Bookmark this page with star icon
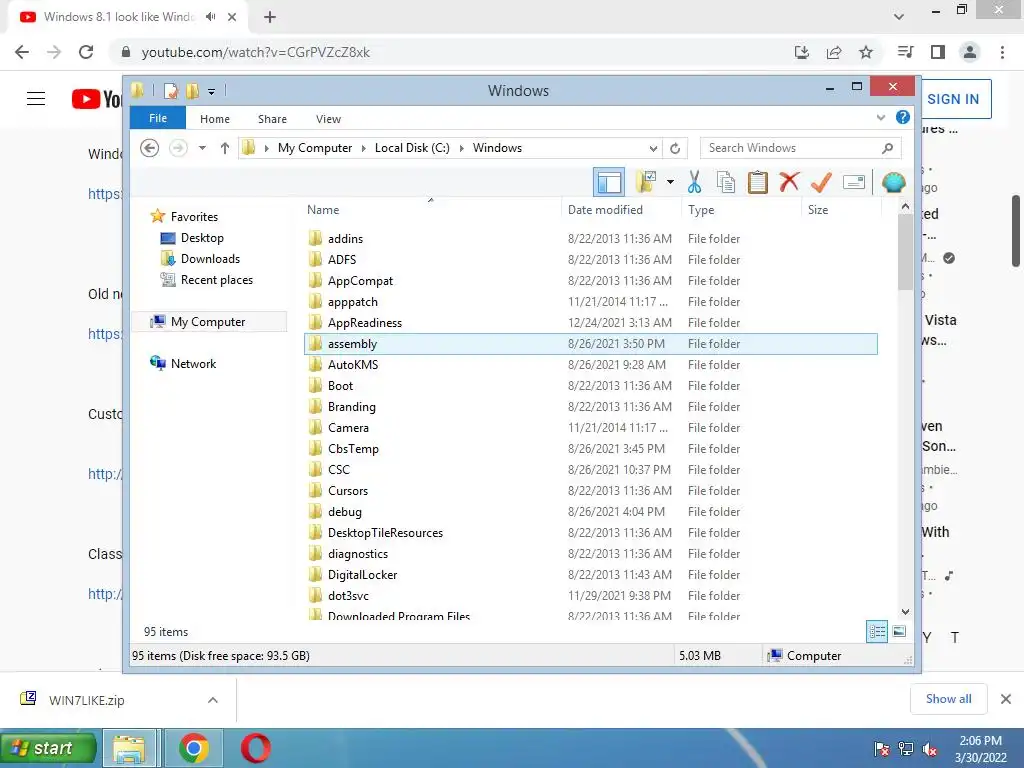This screenshot has height=768, width=1024. pyautogui.click(x=866, y=52)
